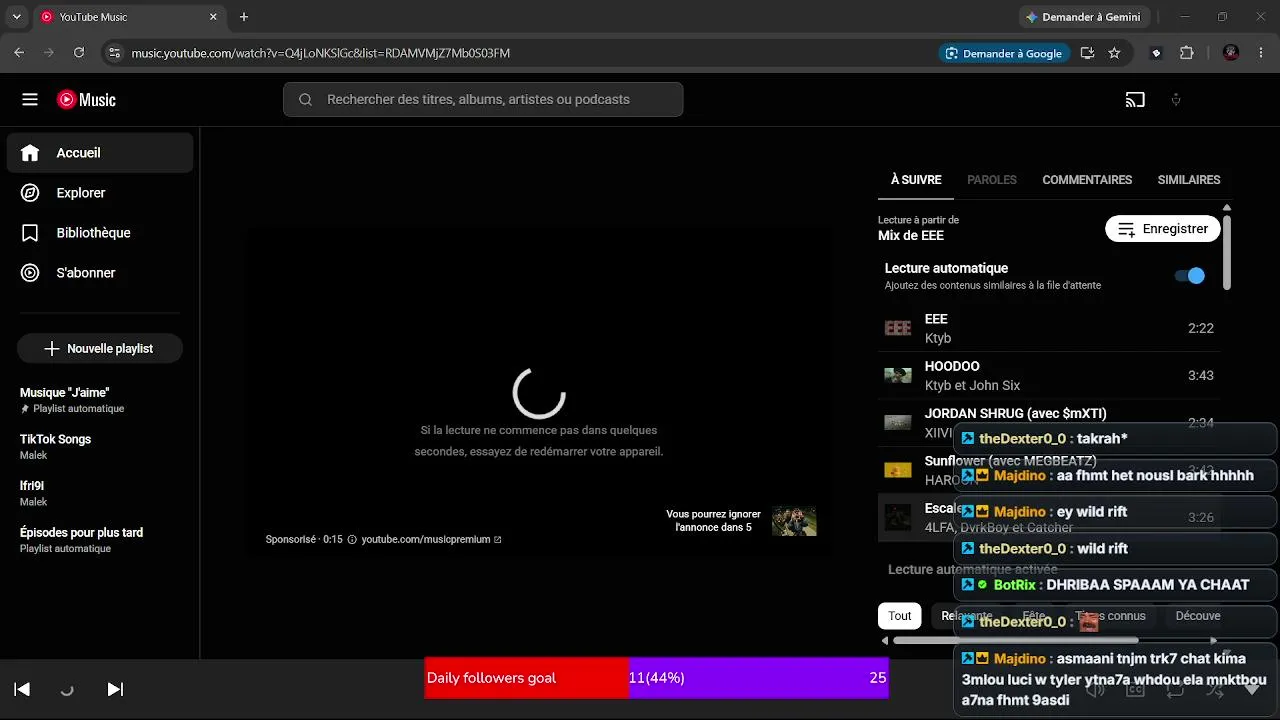
Task: Close the YouTube Music tab
Action: point(213,17)
